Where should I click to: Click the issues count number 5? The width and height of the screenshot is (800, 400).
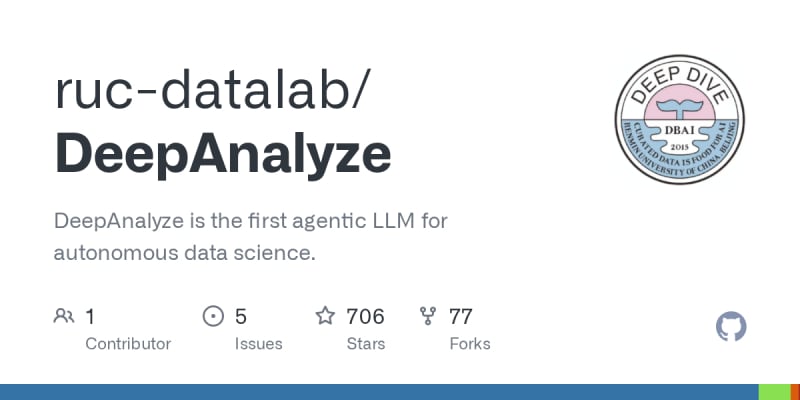pyautogui.click(x=241, y=317)
